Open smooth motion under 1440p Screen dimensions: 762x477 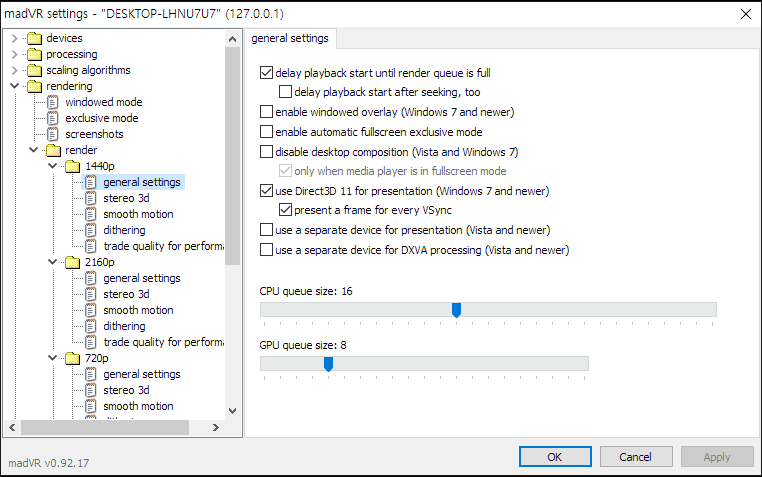pos(138,214)
